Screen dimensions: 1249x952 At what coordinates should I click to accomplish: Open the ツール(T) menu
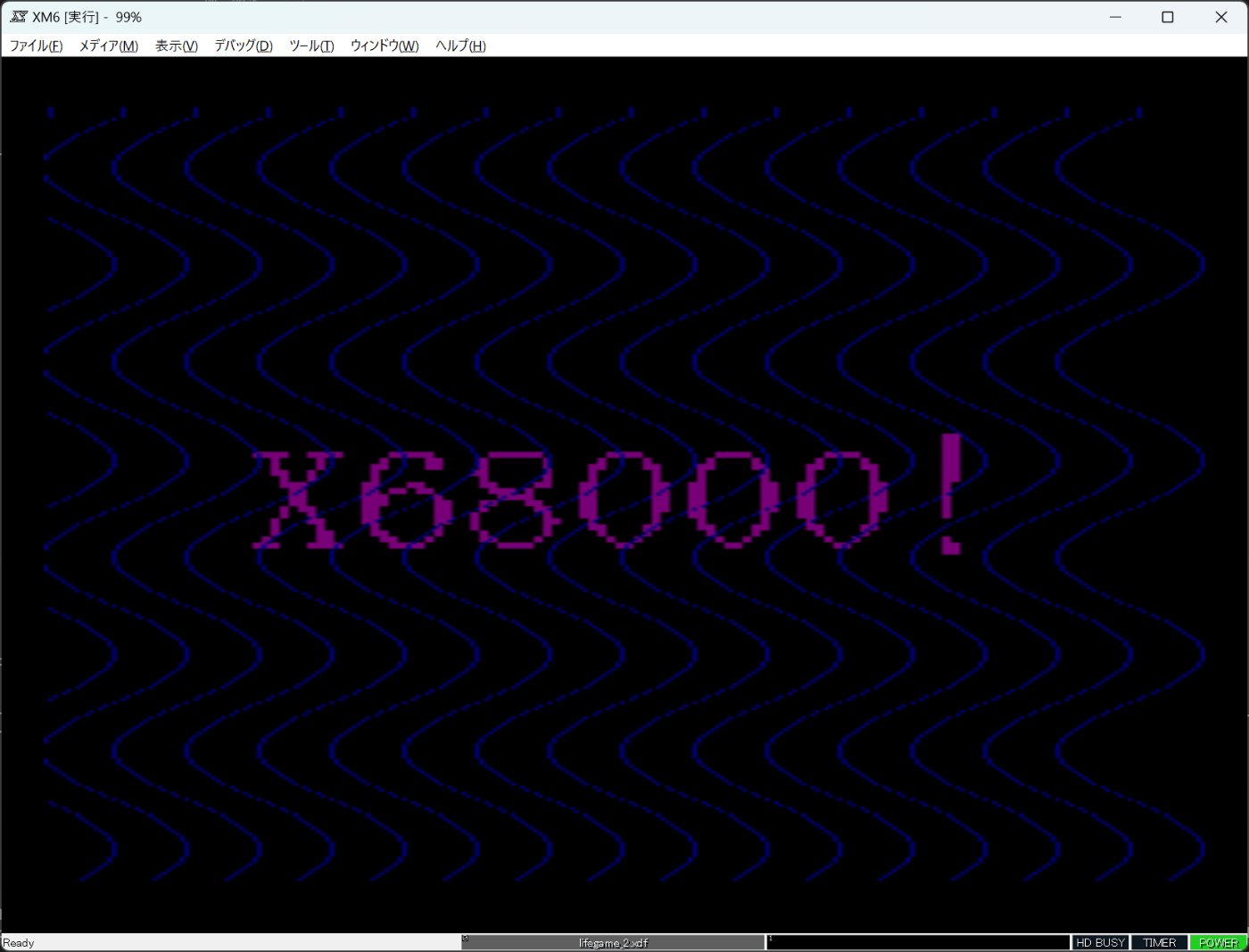point(311,46)
